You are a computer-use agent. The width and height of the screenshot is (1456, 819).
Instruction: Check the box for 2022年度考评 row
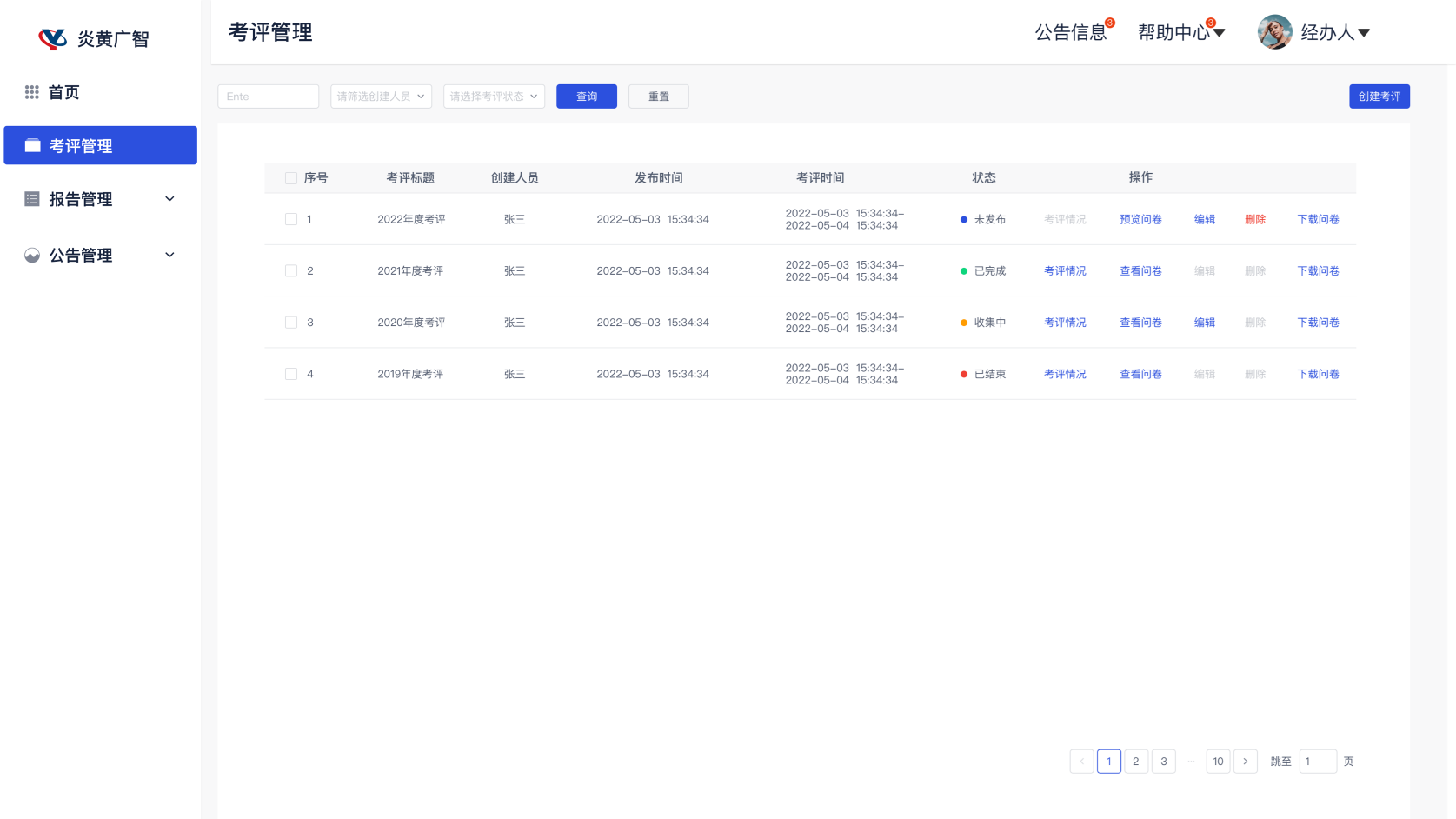[291, 220]
